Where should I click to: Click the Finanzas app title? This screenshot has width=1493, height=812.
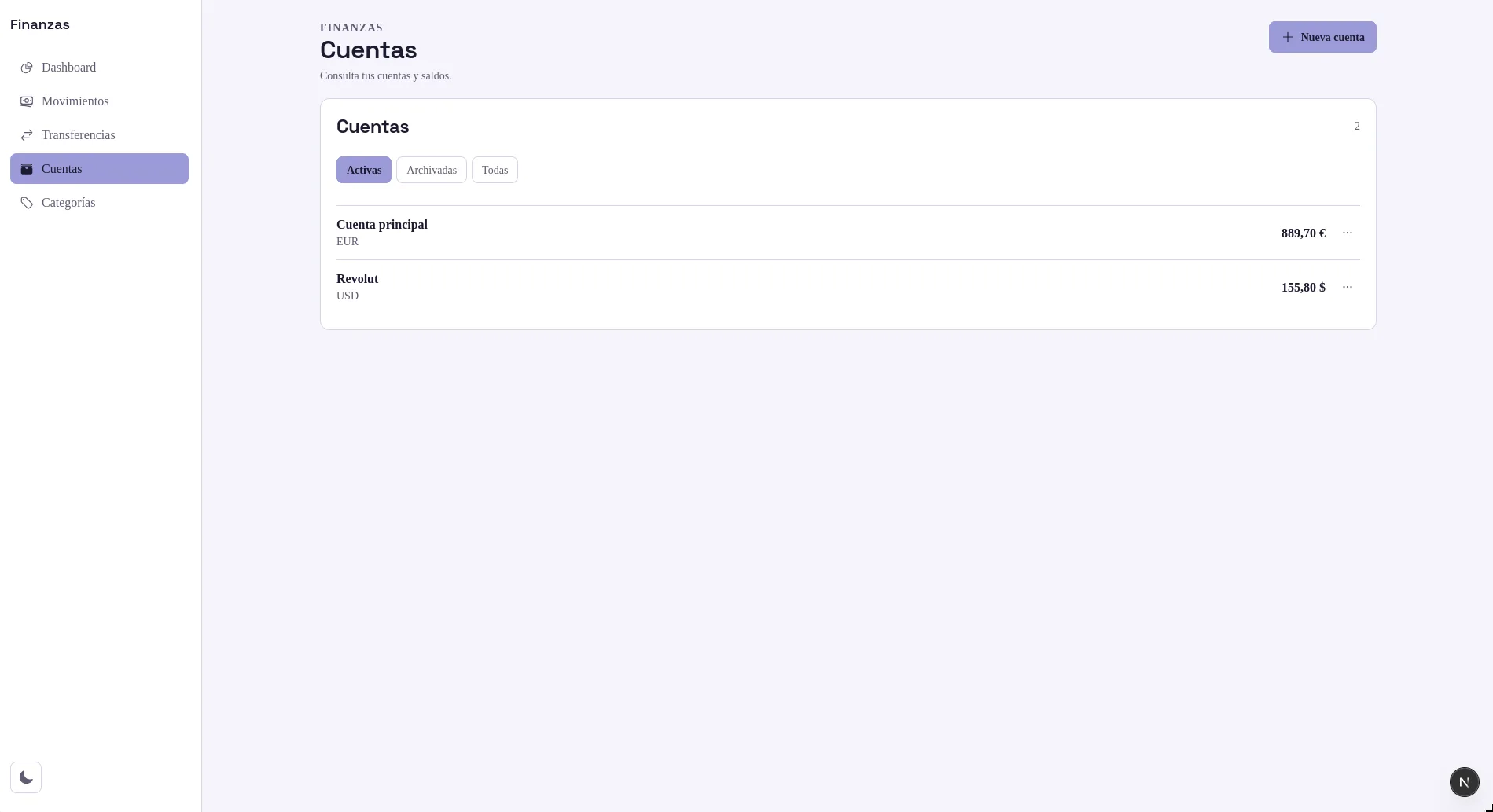(x=40, y=24)
